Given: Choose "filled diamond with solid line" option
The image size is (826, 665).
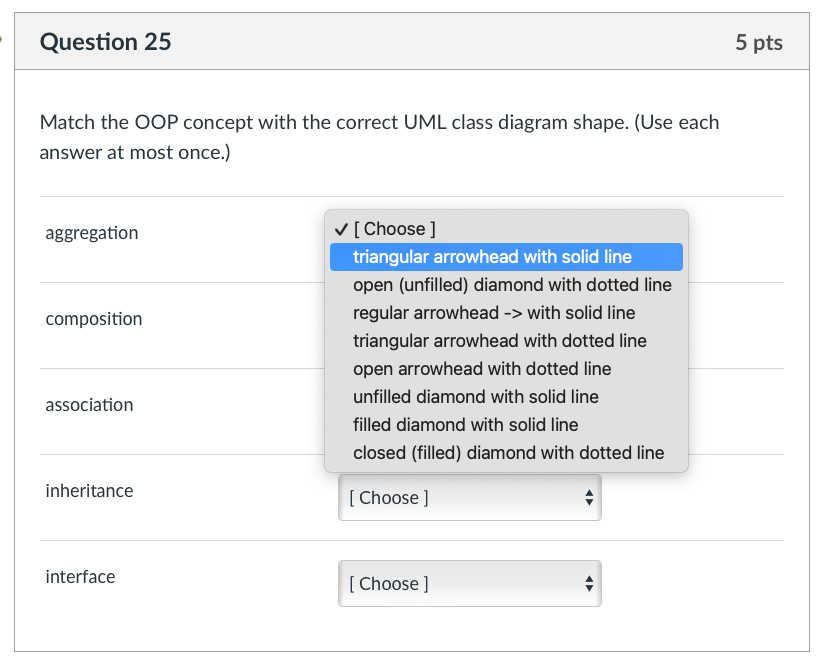Looking at the screenshot, I should click(466, 425).
